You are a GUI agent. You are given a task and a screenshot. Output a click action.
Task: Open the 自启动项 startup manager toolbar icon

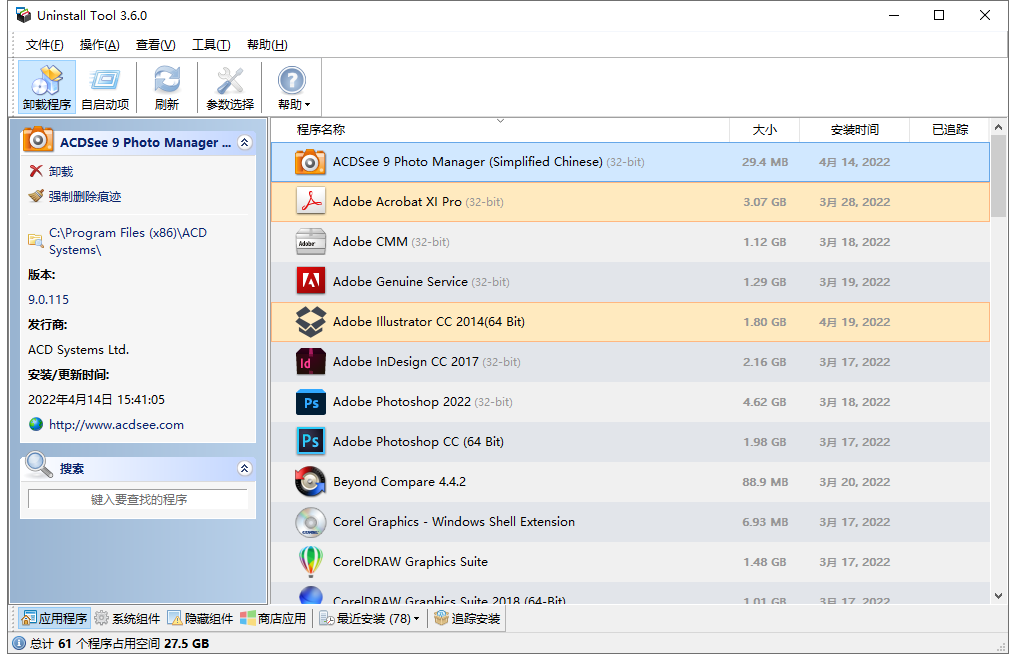point(105,87)
